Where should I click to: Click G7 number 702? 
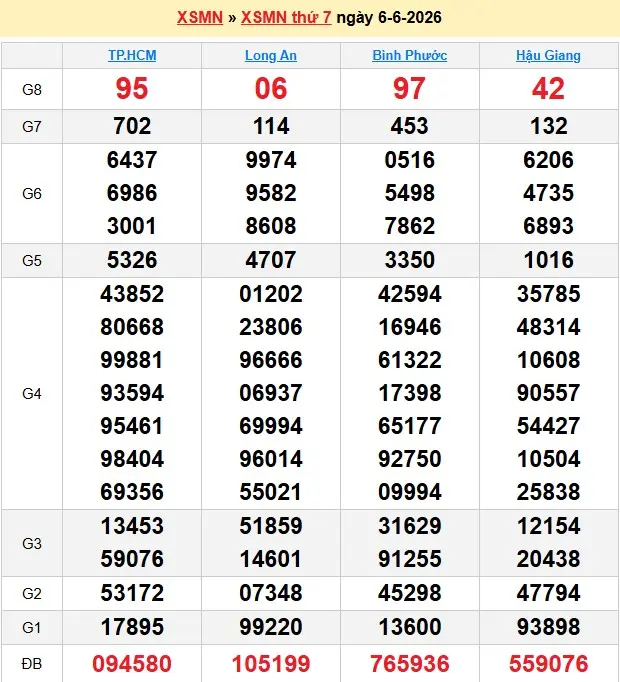tap(132, 126)
